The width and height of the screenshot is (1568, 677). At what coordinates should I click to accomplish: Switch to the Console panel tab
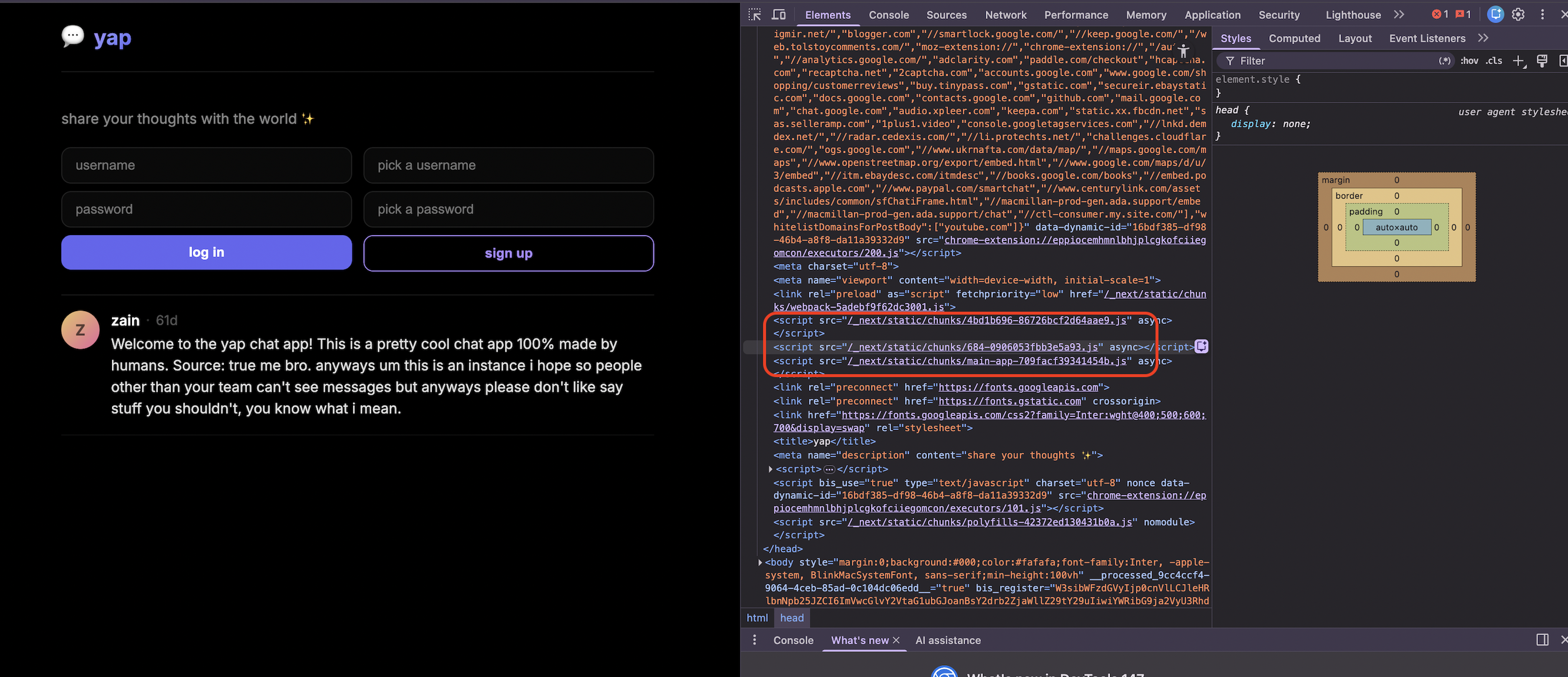(889, 15)
